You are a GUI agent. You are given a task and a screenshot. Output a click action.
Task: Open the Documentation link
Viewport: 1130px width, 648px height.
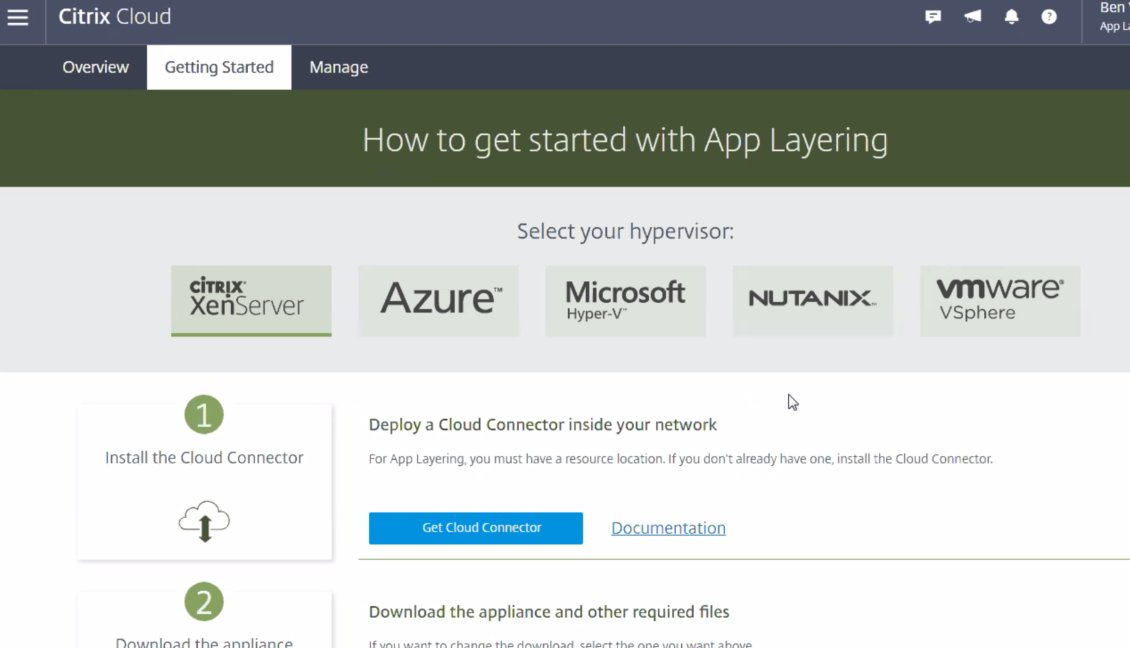tap(668, 528)
